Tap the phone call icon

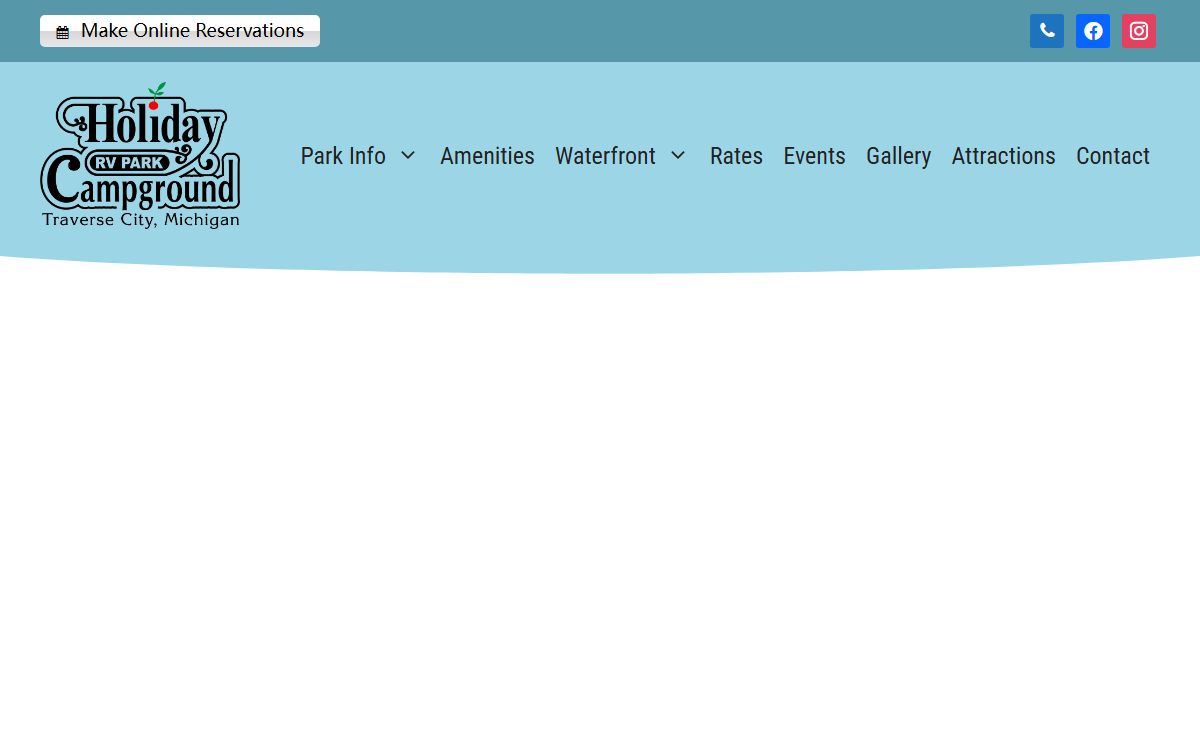[x=1047, y=31]
